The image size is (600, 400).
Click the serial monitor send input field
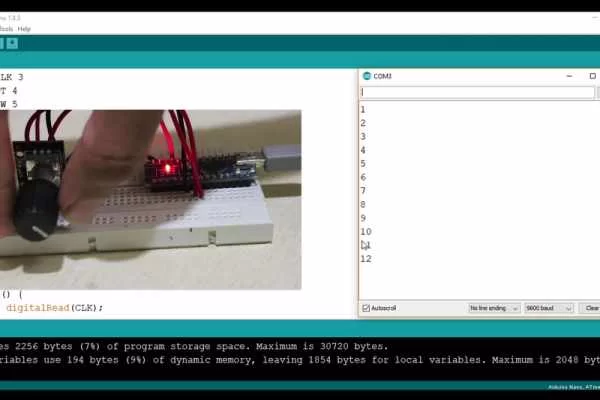point(477,92)
